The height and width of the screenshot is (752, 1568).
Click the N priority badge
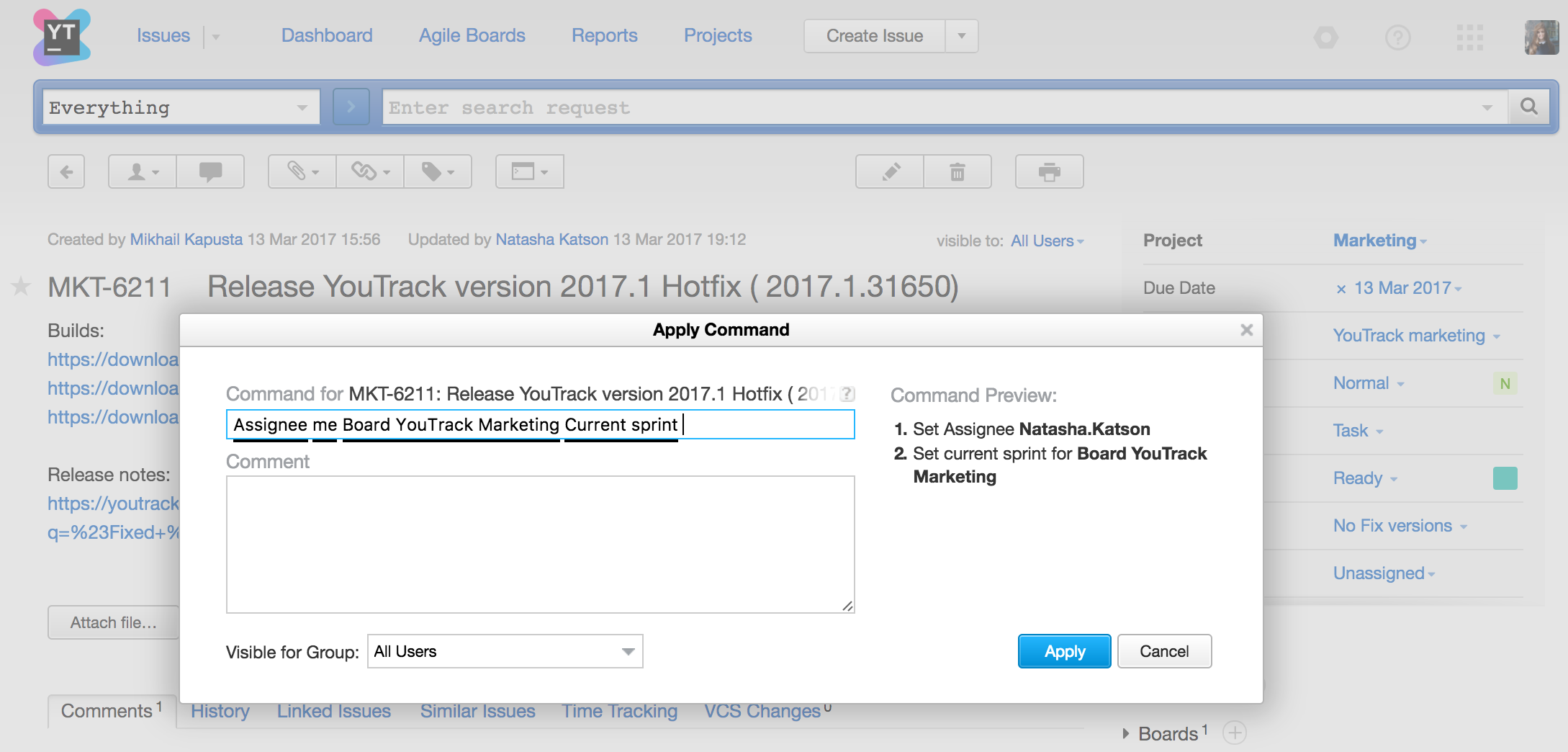click(x=1505, y=383)
